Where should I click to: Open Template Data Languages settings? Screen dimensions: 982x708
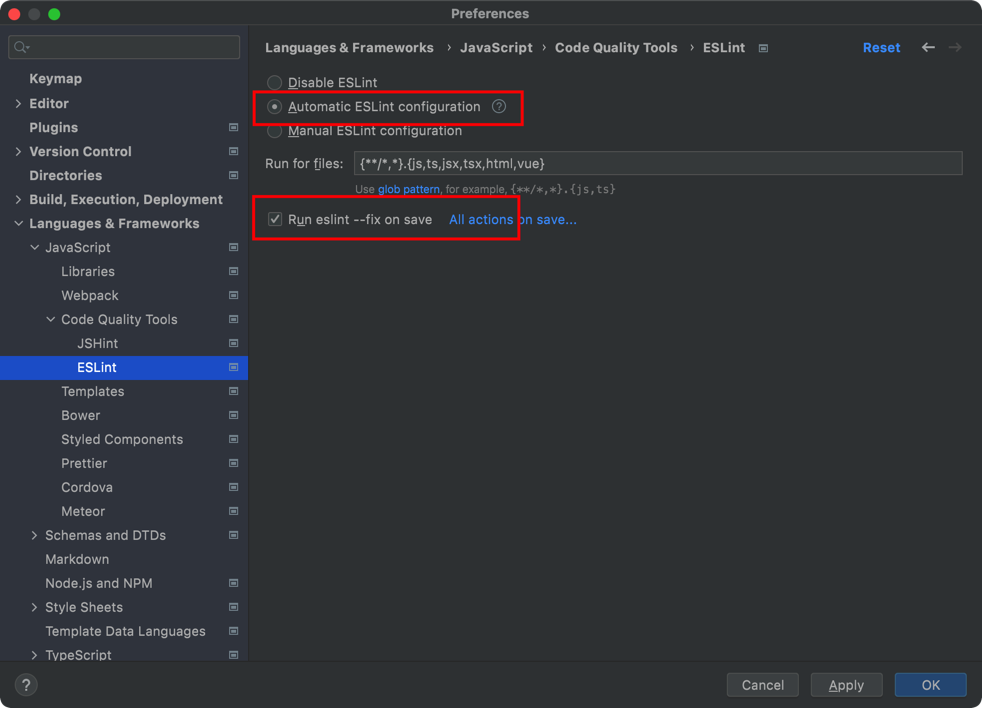tap(125, 631)
